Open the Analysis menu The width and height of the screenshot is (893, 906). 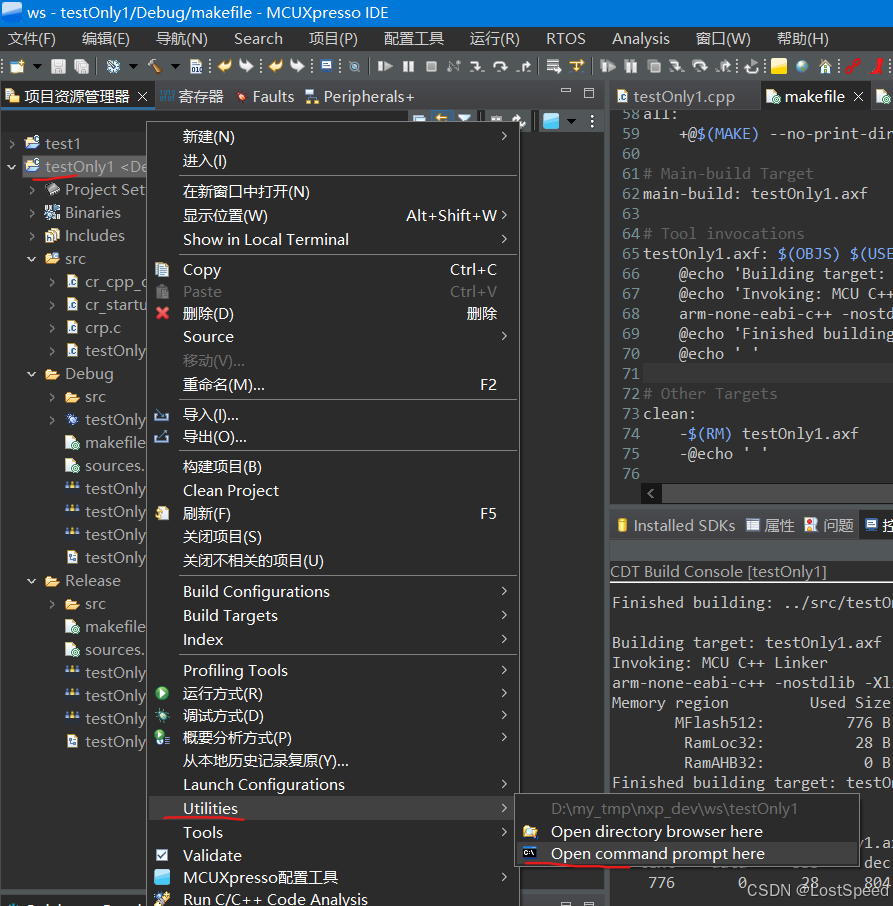click(641, 39)
